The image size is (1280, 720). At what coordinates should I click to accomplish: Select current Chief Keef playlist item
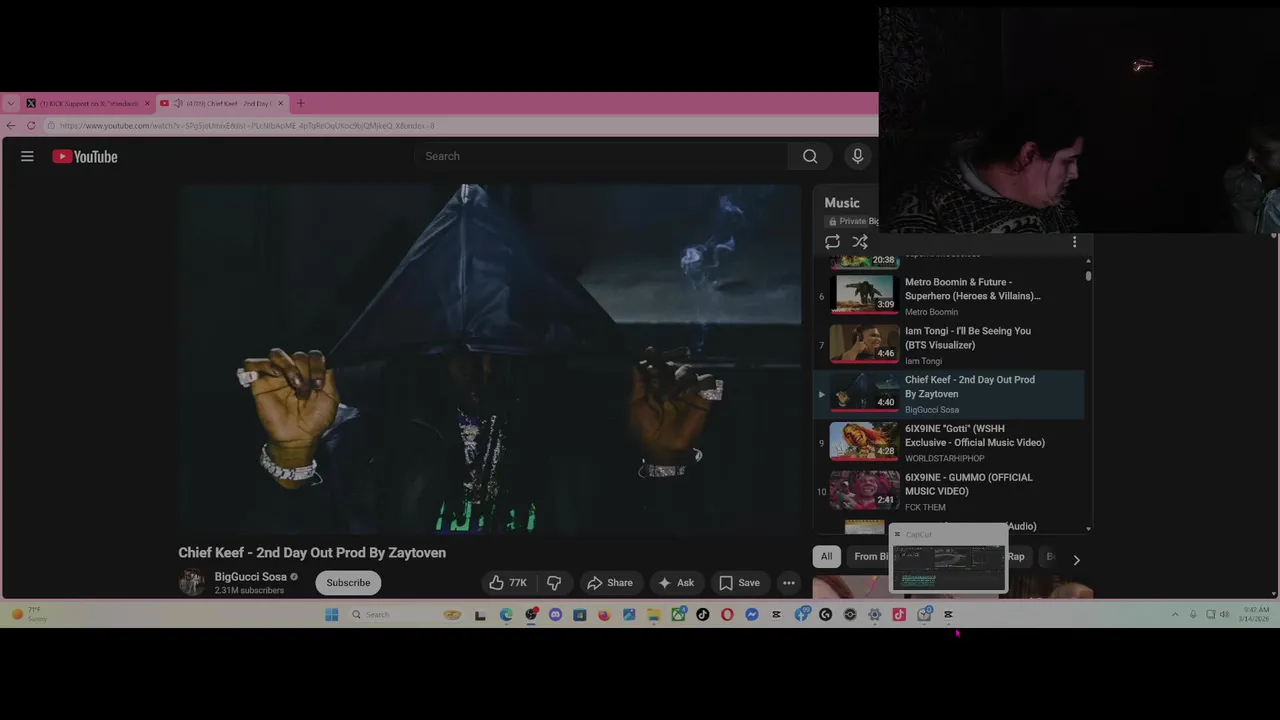pyautogui.click(x=950, y=394)
